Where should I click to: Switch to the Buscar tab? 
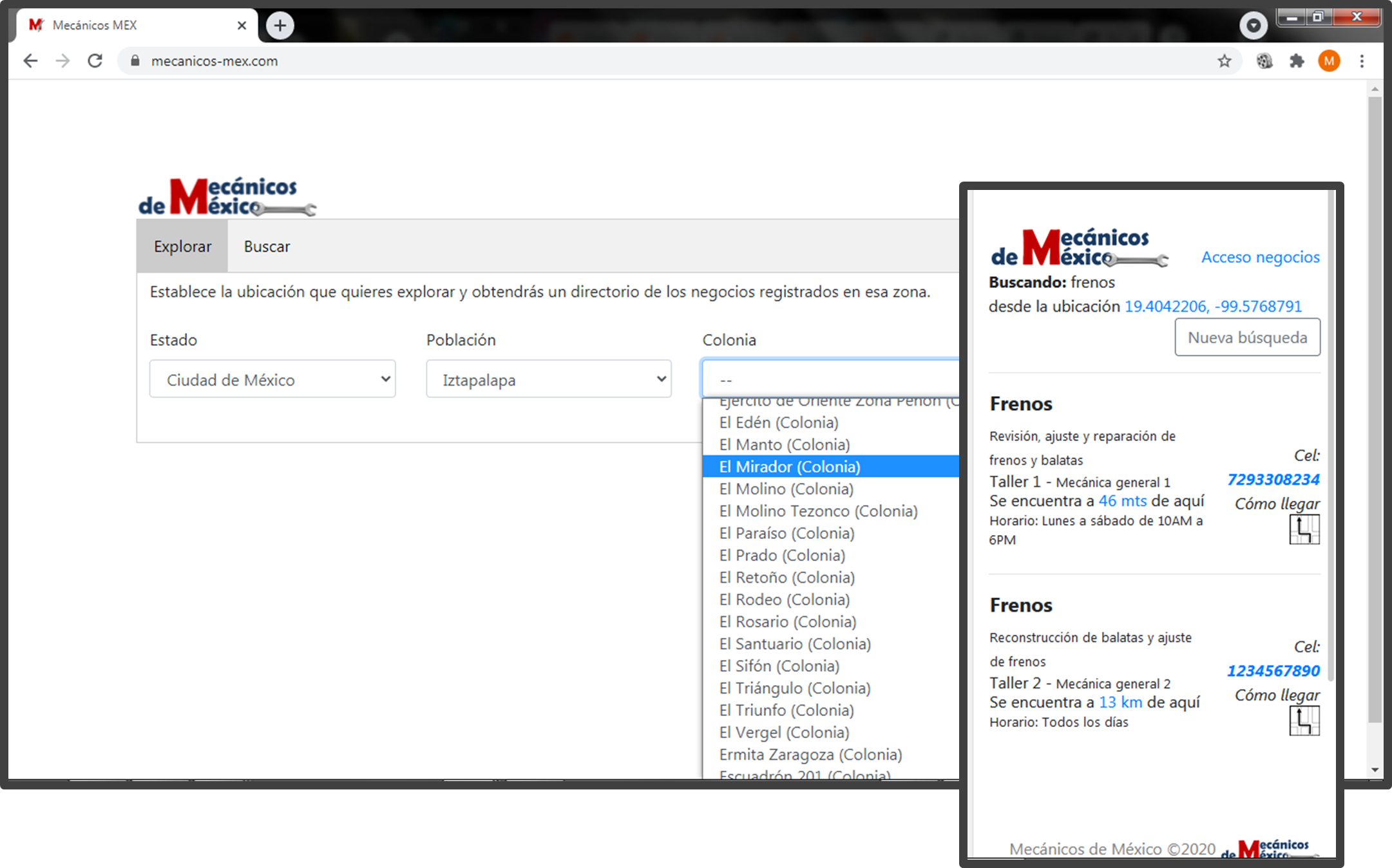click(267, 247)
